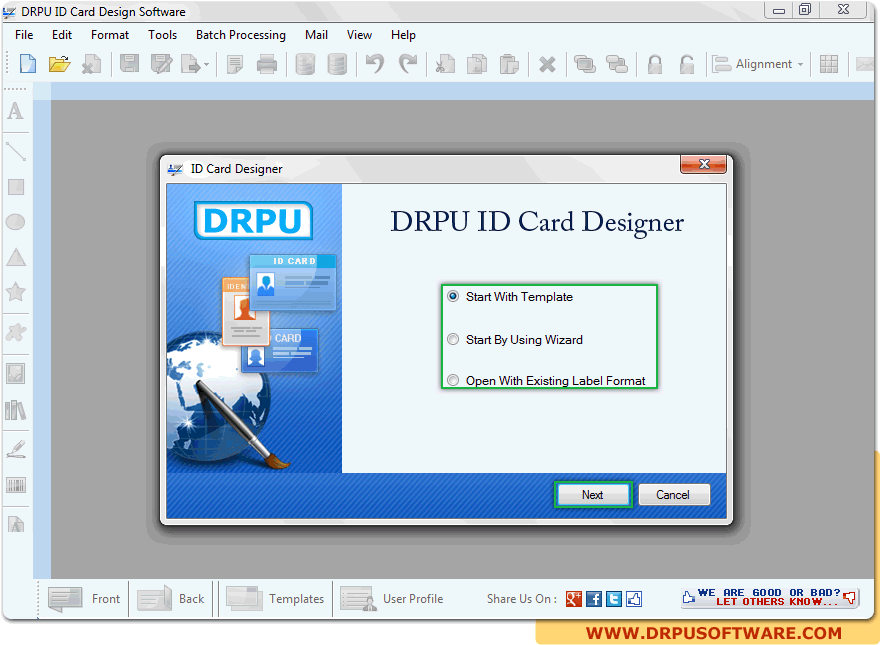Screen dimensions: 880x645
Task: Select 'Start With Template' radio option
Action: pyautogui.click(x=510, y=296)
